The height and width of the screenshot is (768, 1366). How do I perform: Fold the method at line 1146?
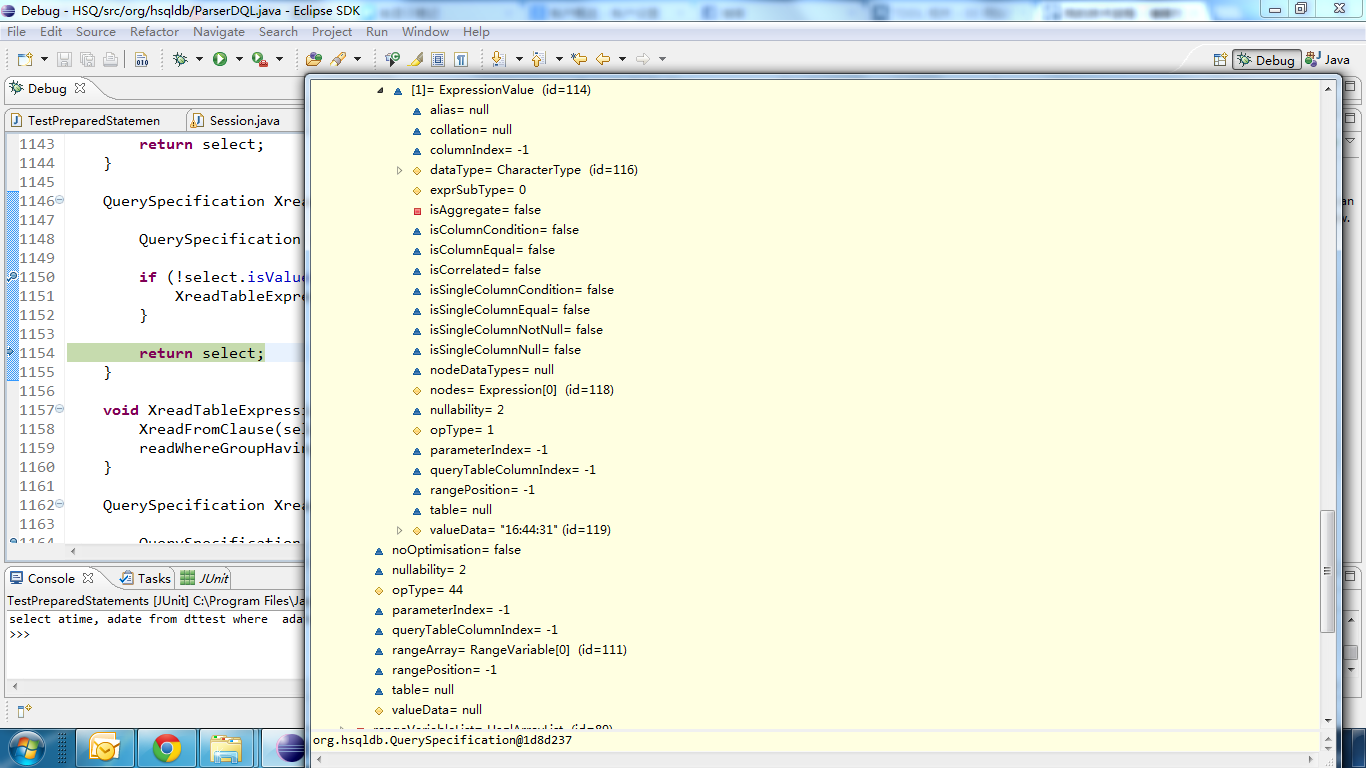[x=59, y=201]
